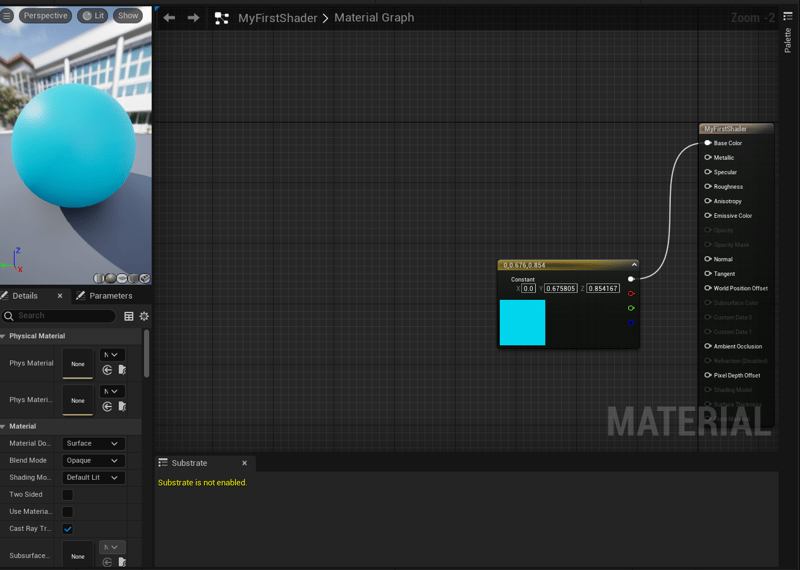Select the Substrate tab
800x570 pixels.
(189, 463)
